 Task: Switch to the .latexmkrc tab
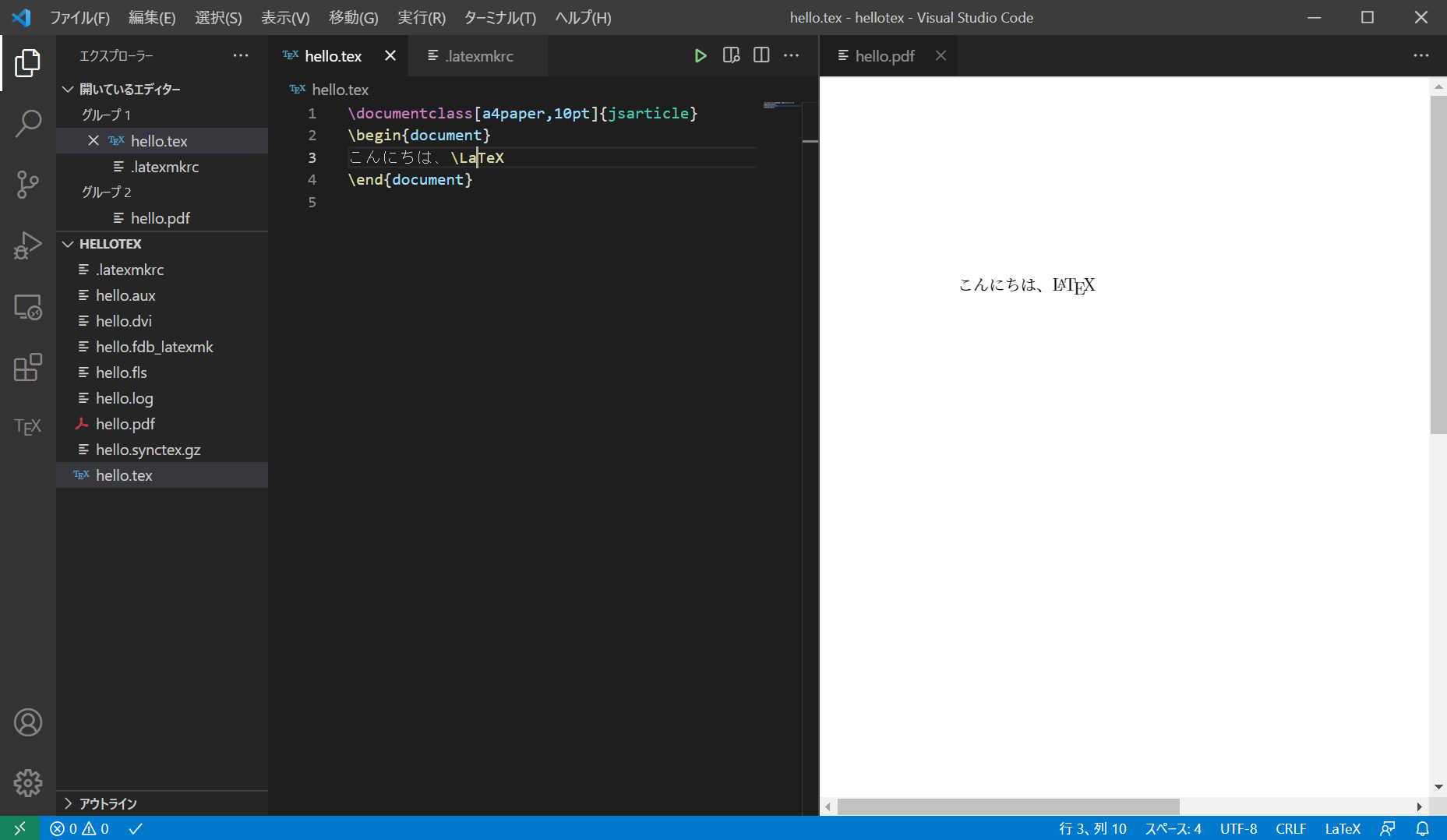tap(478, 55)
